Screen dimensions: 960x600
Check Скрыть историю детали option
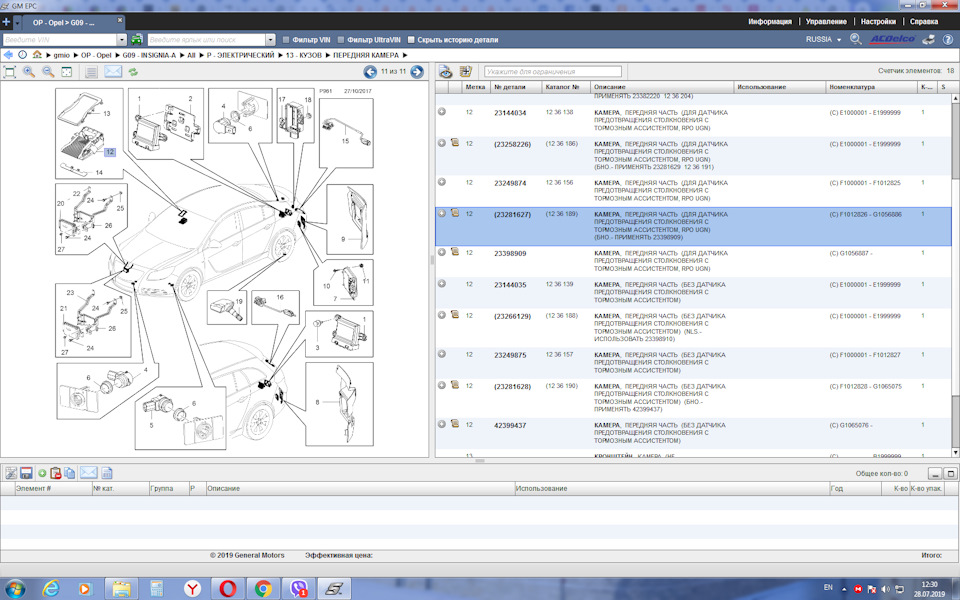[x=411, y=40]
